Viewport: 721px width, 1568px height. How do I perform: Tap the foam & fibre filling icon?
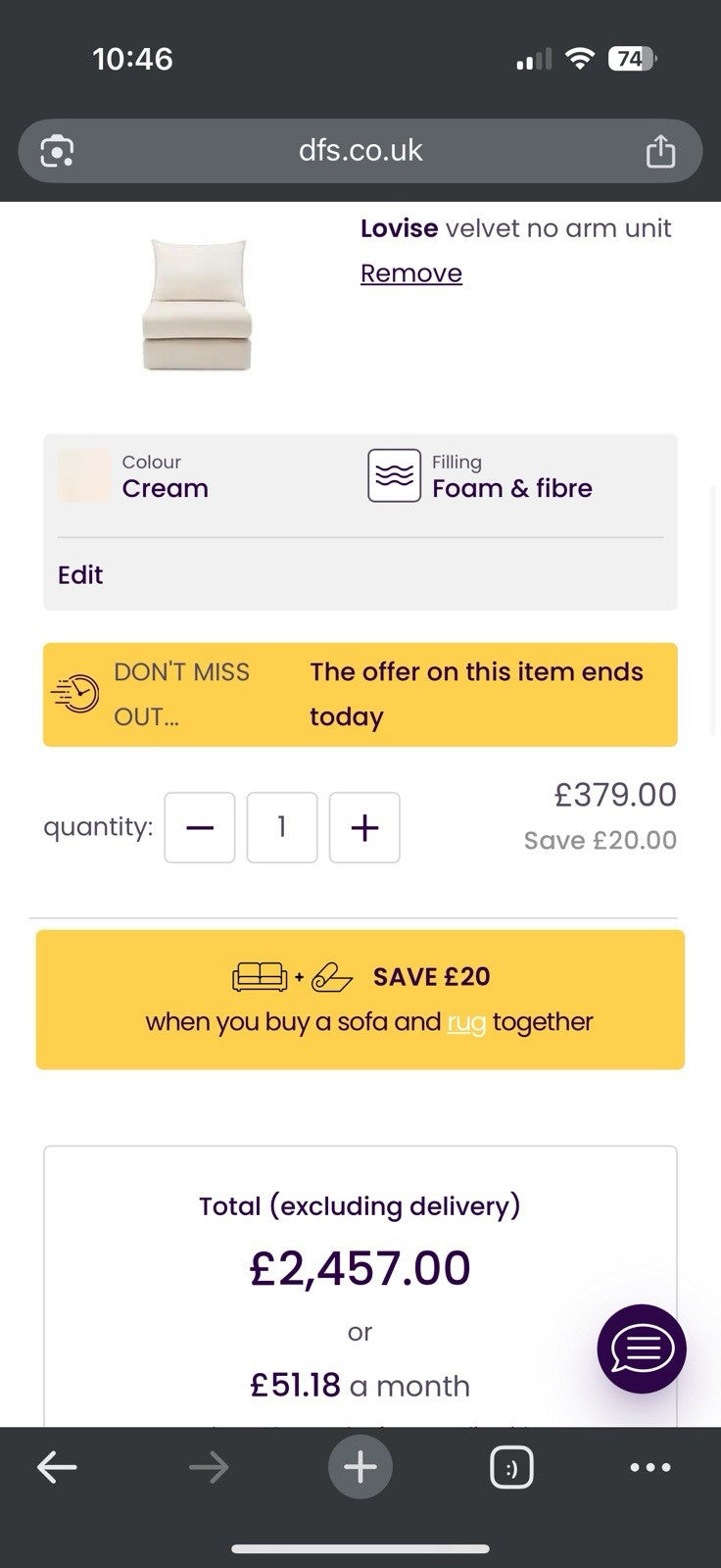(x=394, y=475)
